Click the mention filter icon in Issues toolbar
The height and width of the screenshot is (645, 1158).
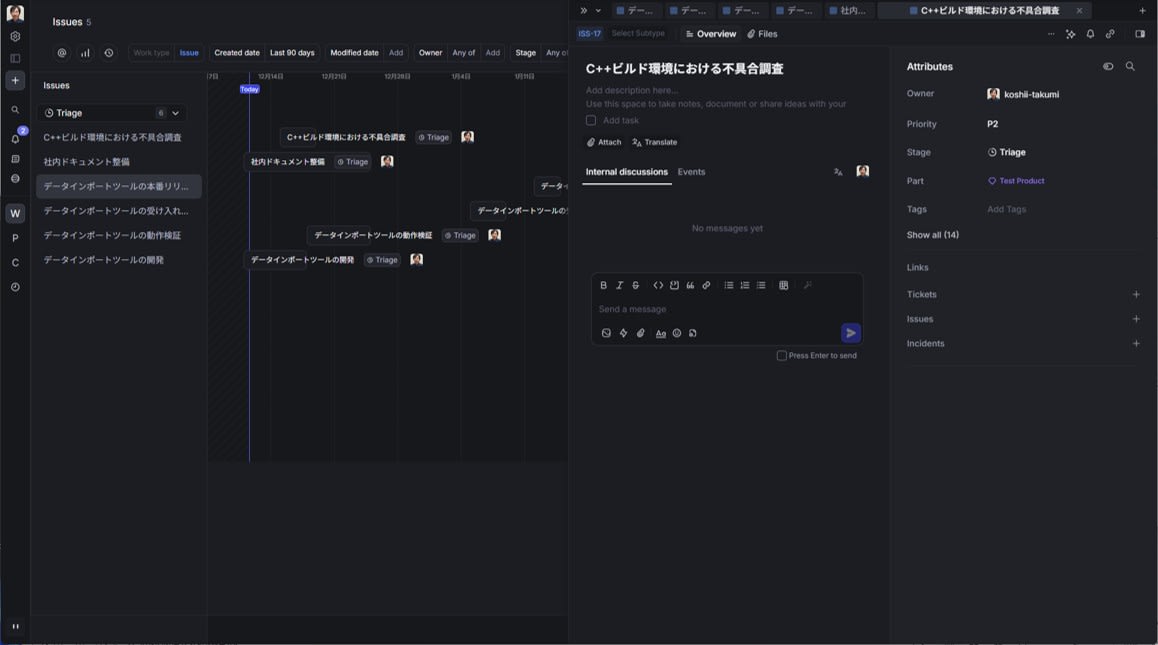62,53
